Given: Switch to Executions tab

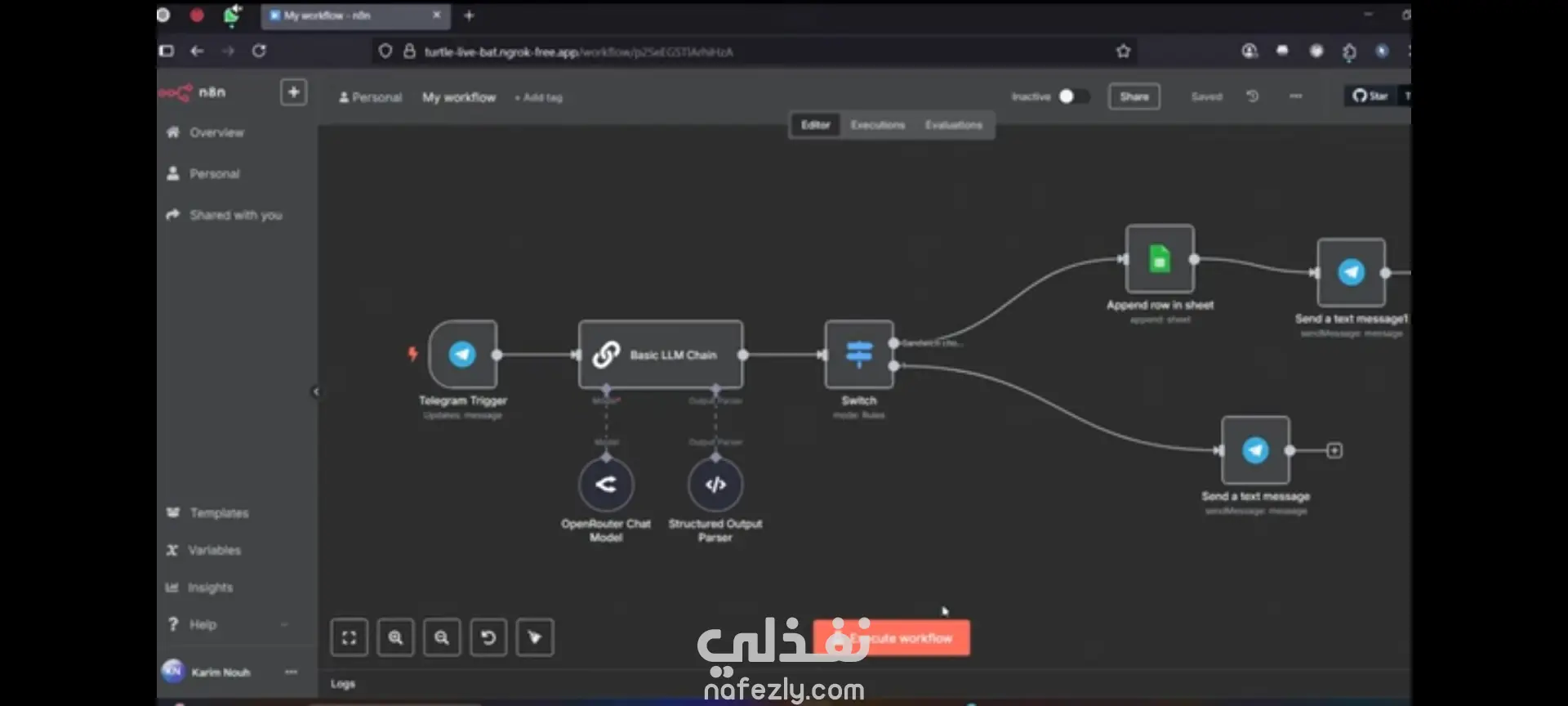Looking at the screenshot, I should [878, 125].
